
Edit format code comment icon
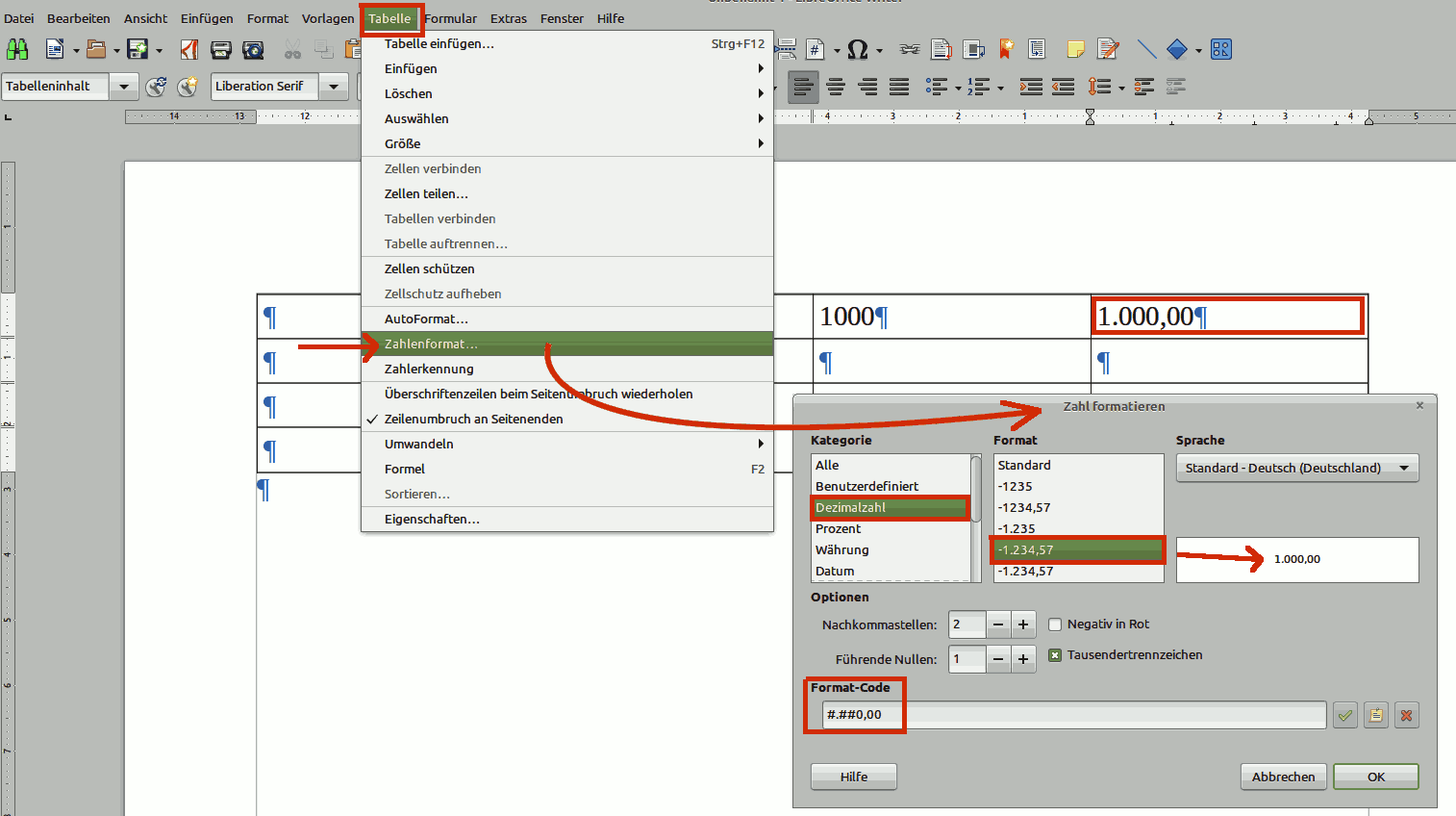[x=1376, y=715]
